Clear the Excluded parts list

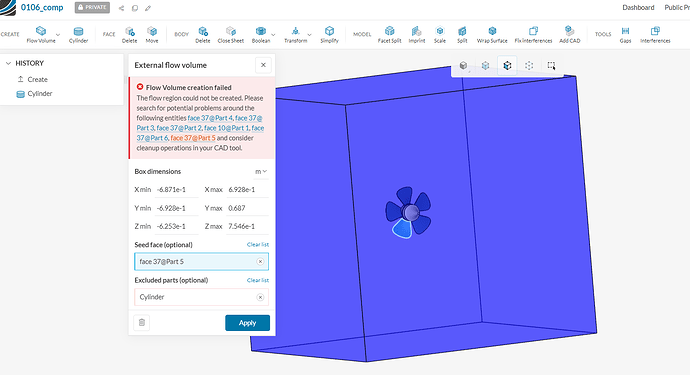pos(258,280)
